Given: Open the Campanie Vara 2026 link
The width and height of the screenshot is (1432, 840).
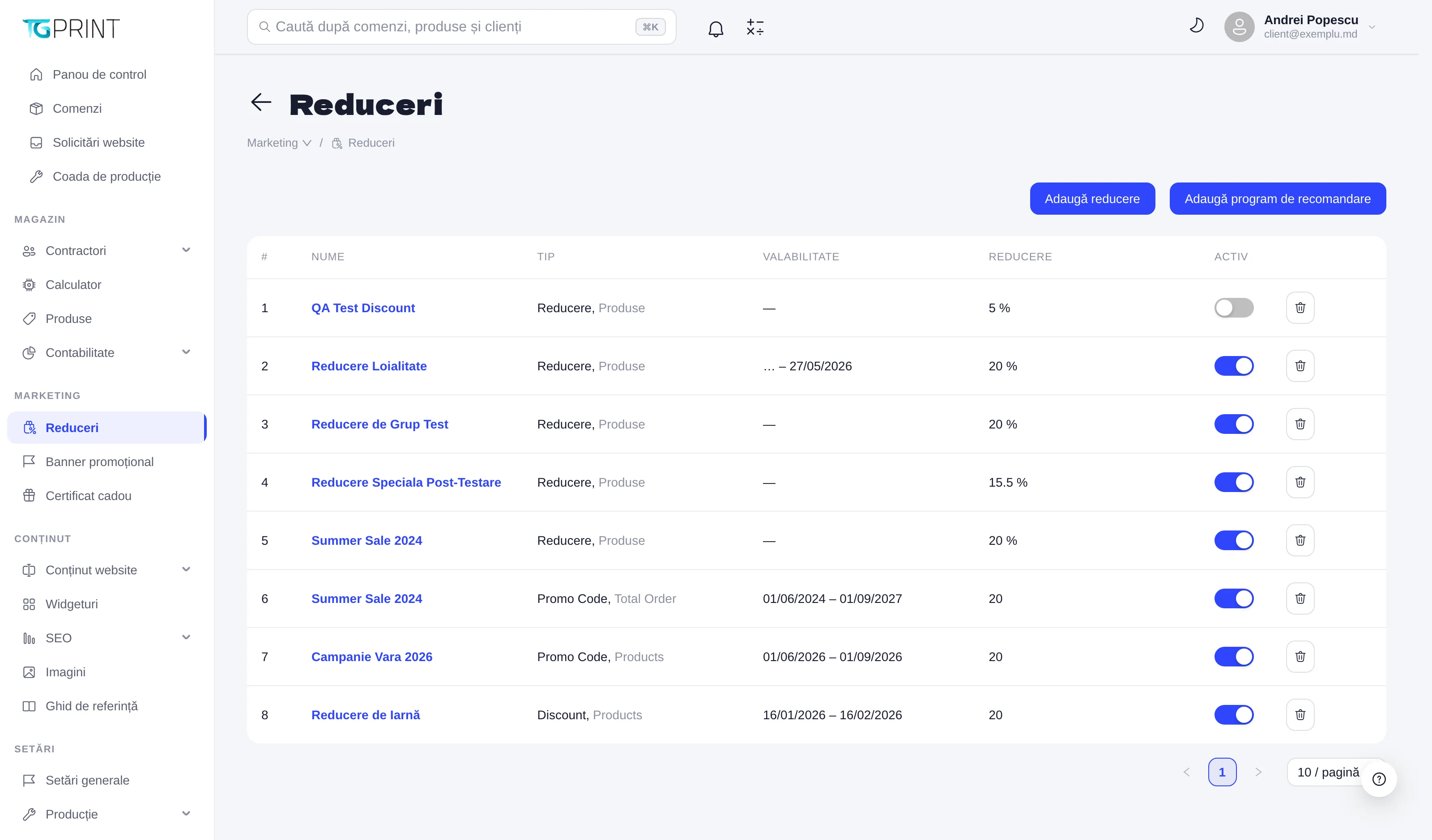Looking at the screenshot, I should (x=371, y=657).
